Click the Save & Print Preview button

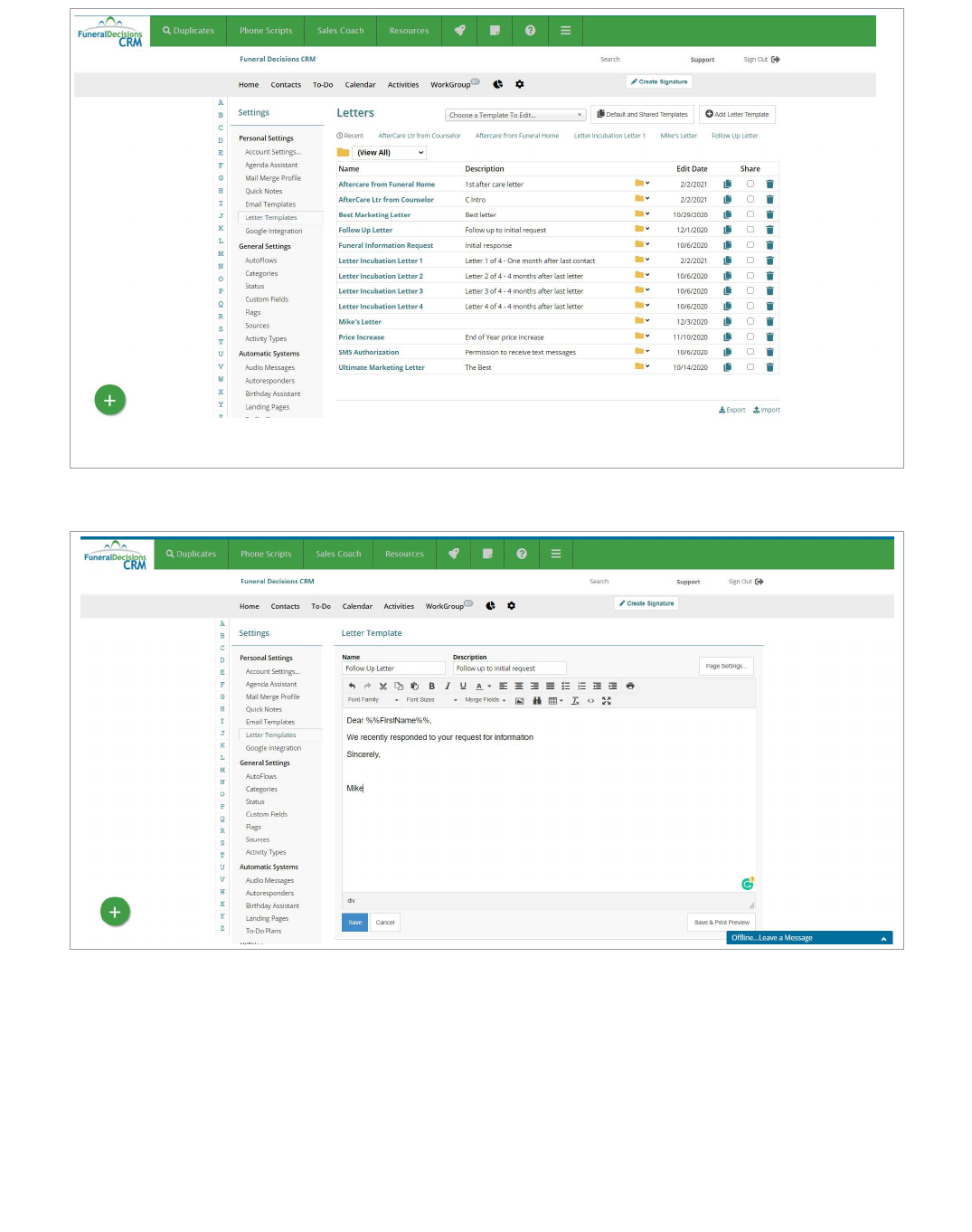pos(722,923)
